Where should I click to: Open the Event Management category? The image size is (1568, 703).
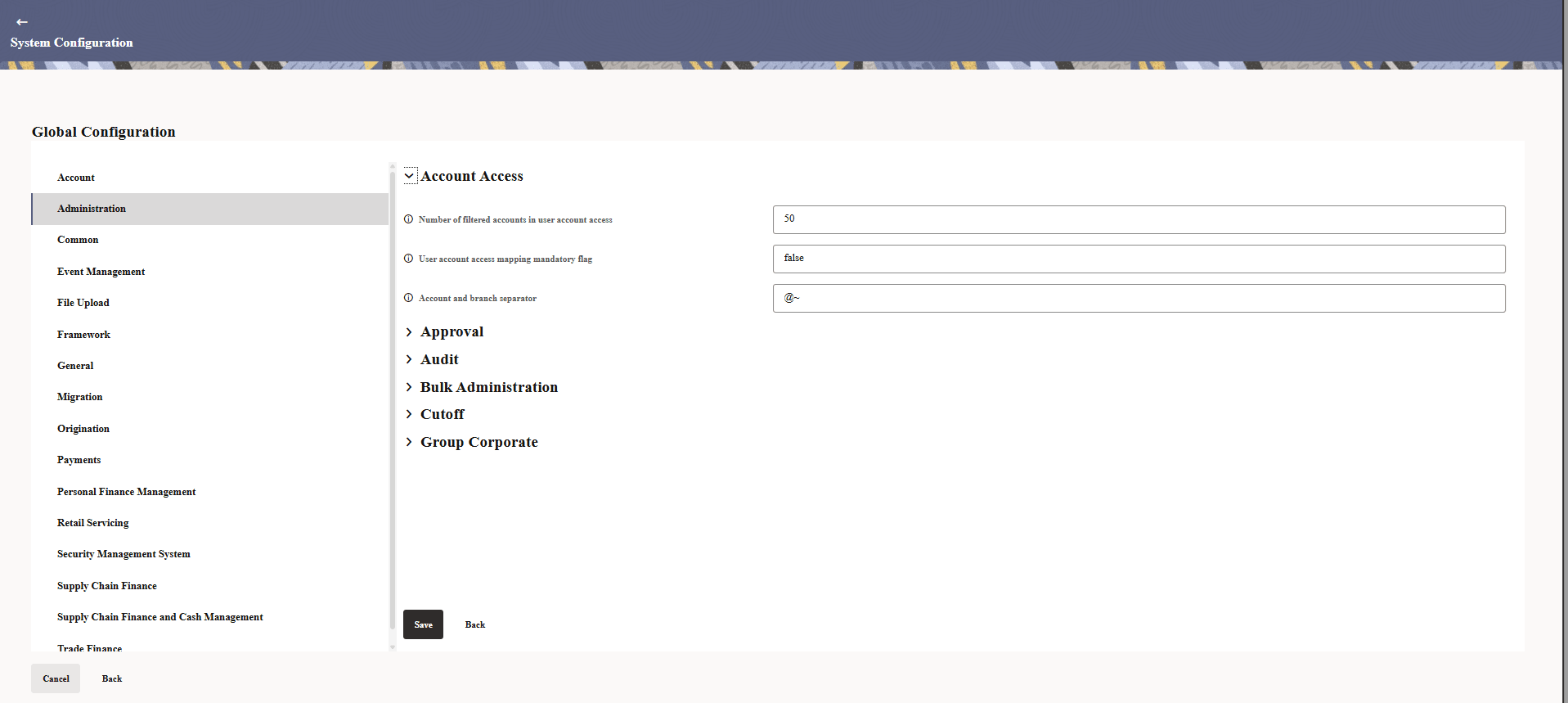209,272
